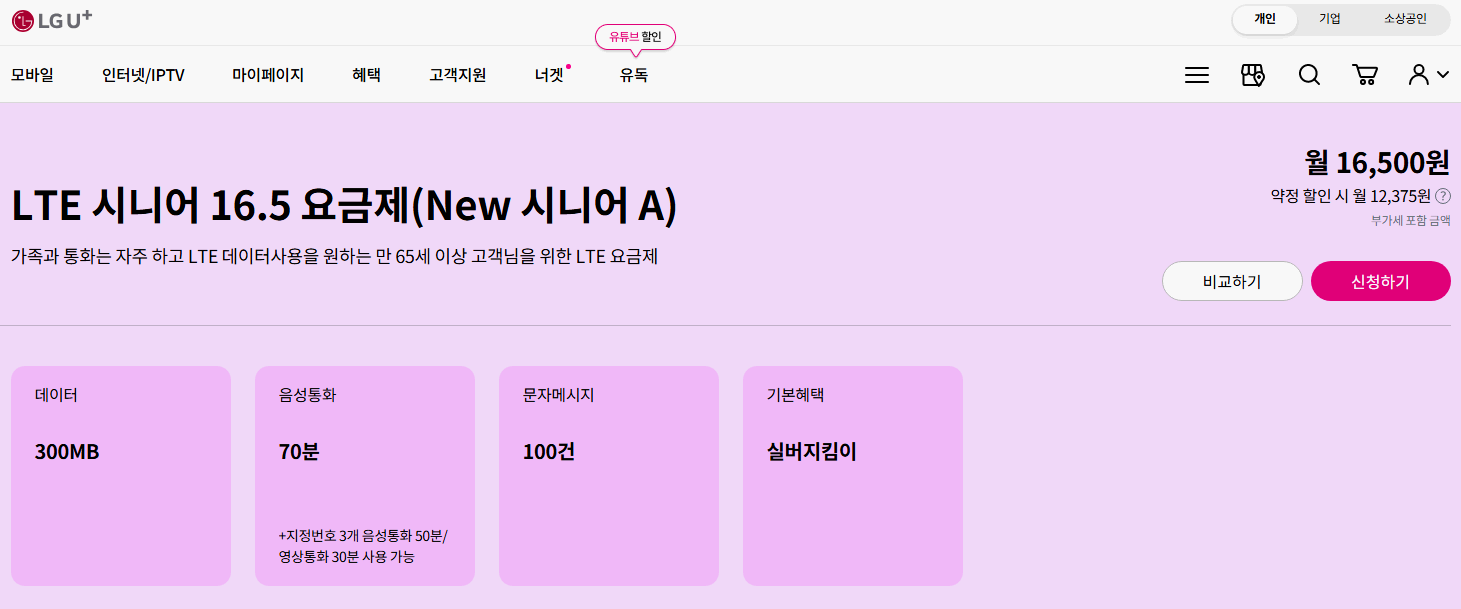Open the 유독 page
This screenshot has width=1461, height=609.
pos(633,74)
